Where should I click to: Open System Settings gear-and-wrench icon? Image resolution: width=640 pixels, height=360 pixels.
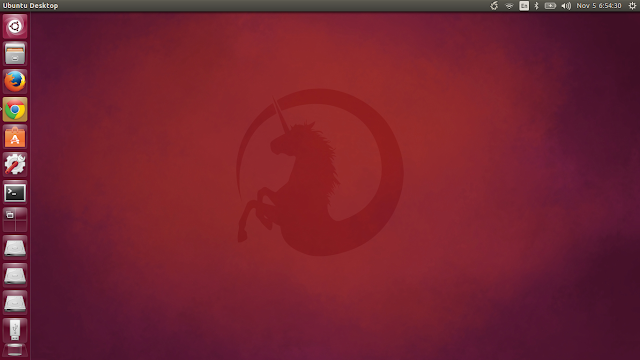pos(15,164)
